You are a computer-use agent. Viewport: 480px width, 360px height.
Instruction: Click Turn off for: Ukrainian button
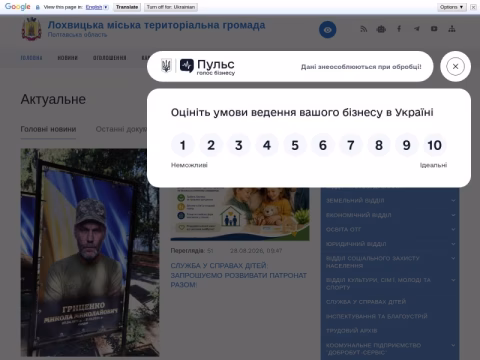click(171, 7)
